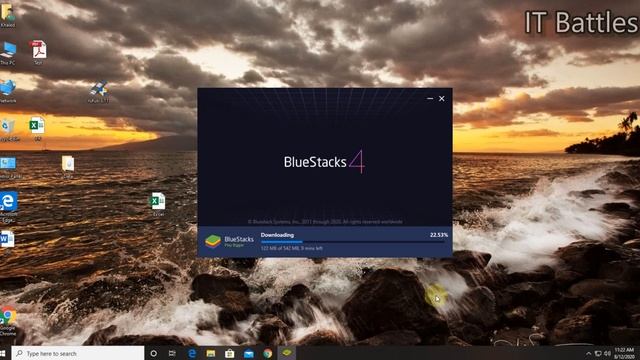Click the download size and time left text

click(291, 248)
